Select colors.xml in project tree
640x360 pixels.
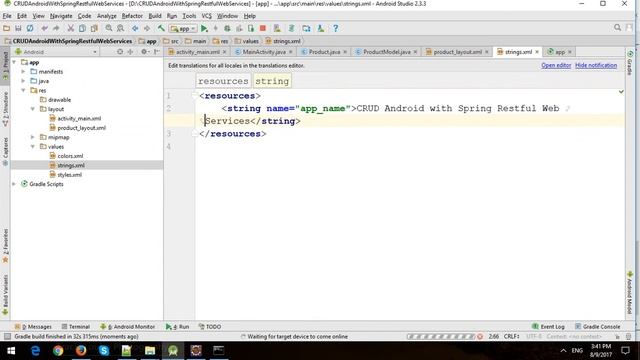(66, 156)
